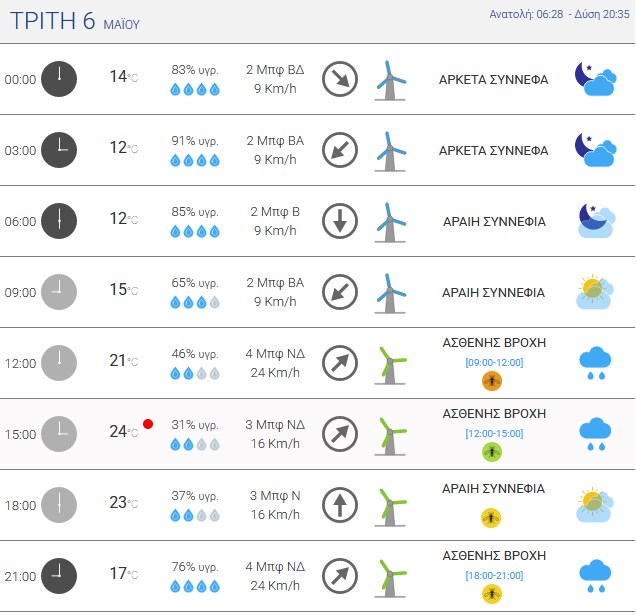This screenshot has width=636, height=615.
Task: Click the dark clock icon at 21:00
Action: tap(59, 576)
